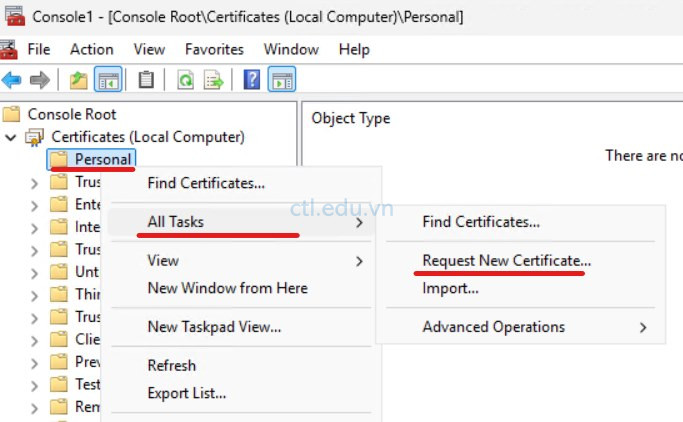Choose Export List in context menu
Screen dimensions: 683x422
pos(186,393)
